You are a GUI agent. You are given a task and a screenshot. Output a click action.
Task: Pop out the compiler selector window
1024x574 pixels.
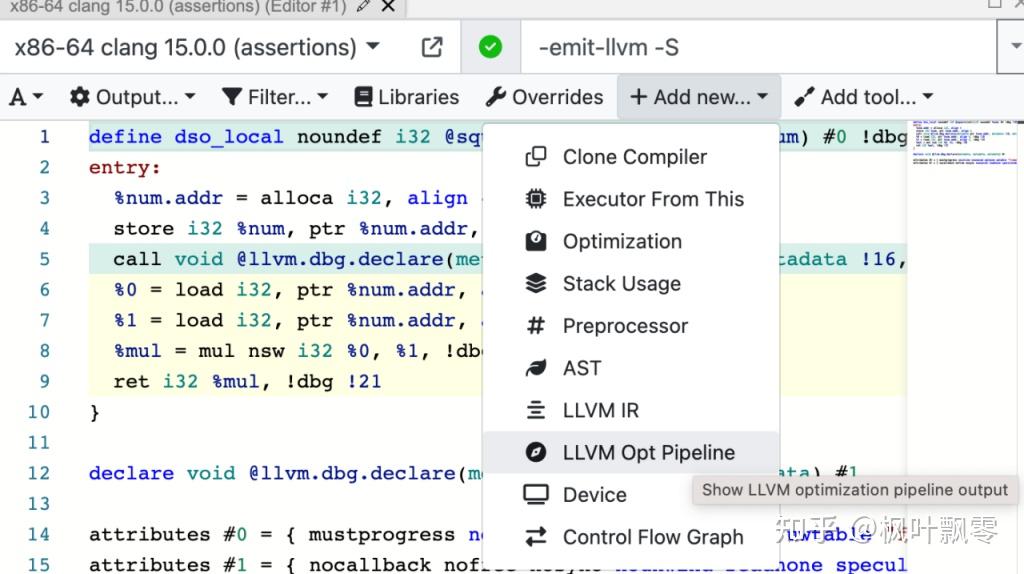432,47
